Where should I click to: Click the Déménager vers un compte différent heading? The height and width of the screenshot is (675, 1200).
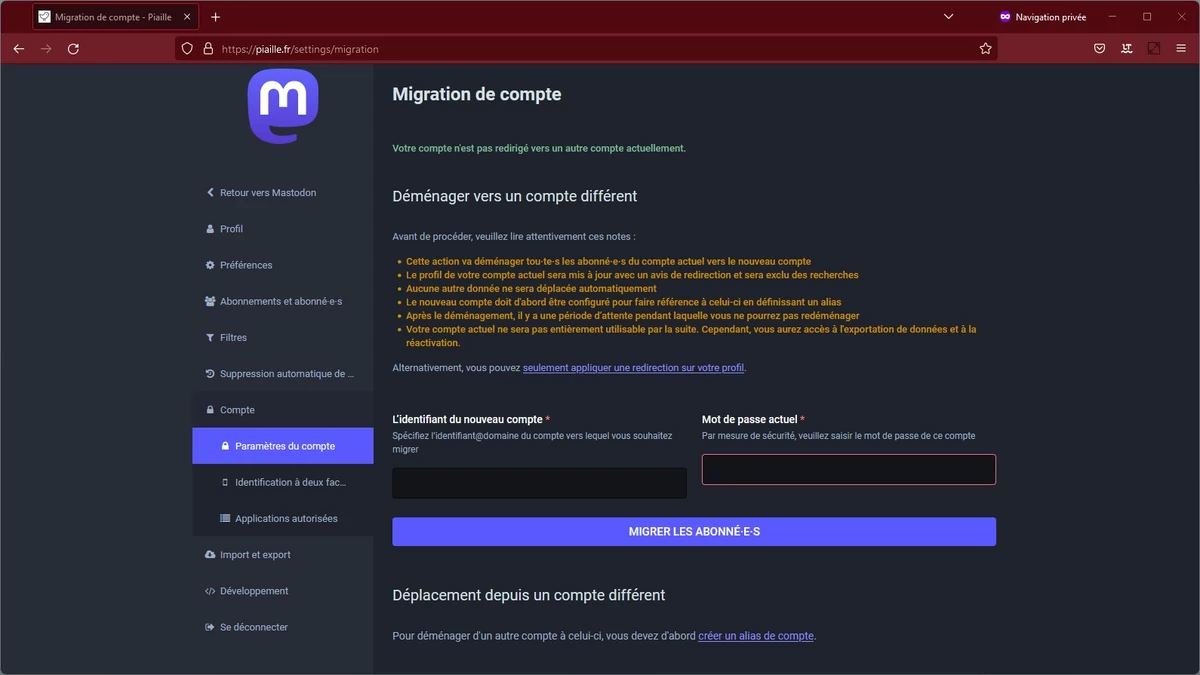(x=515, y=196)
